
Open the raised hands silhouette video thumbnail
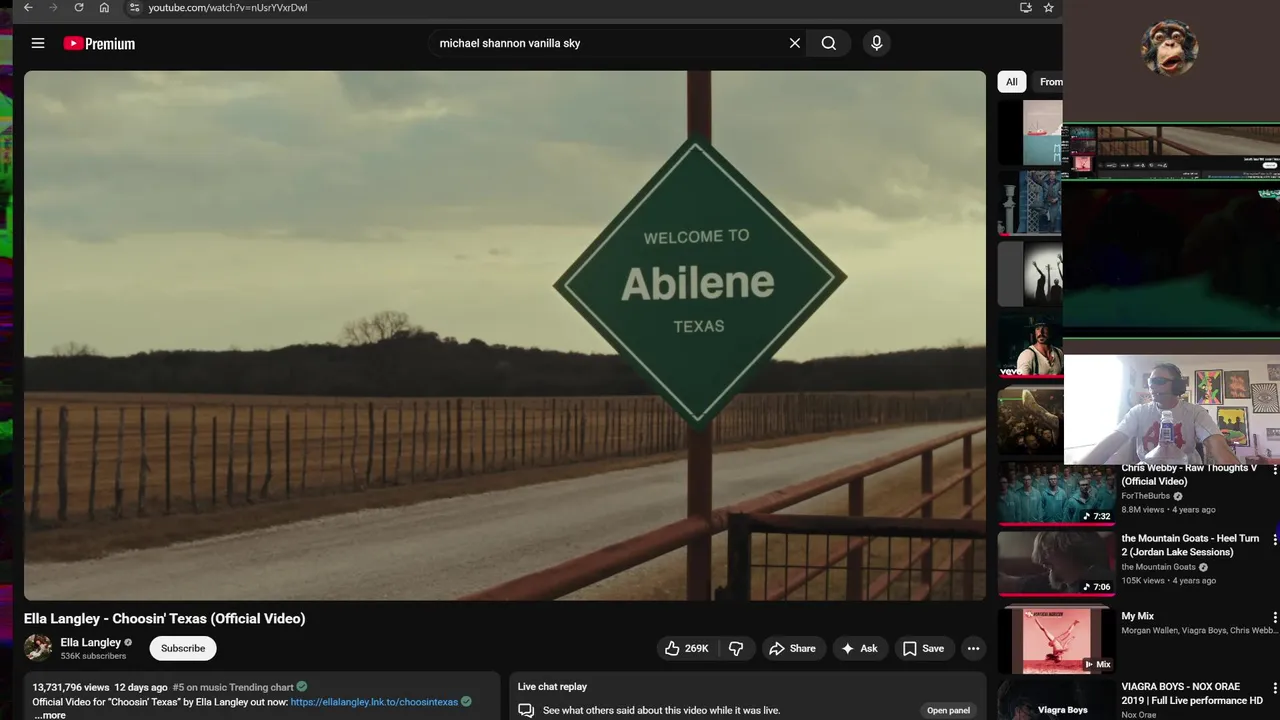coord(1030,274)
